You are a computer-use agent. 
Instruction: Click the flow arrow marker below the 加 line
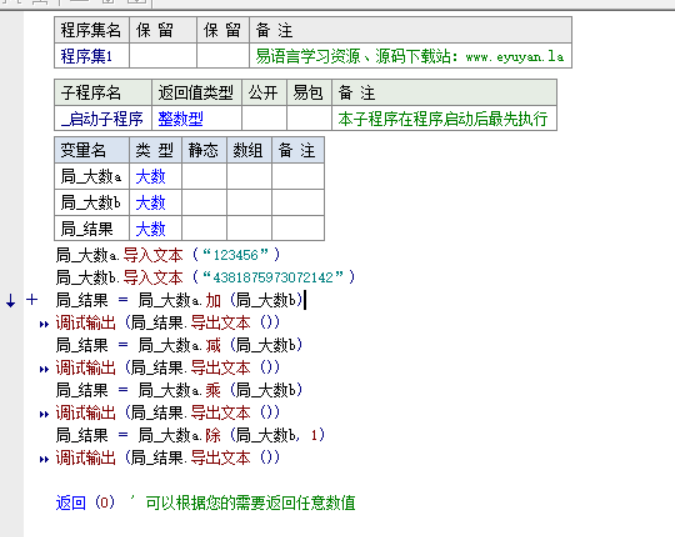[x=44, y=324]
